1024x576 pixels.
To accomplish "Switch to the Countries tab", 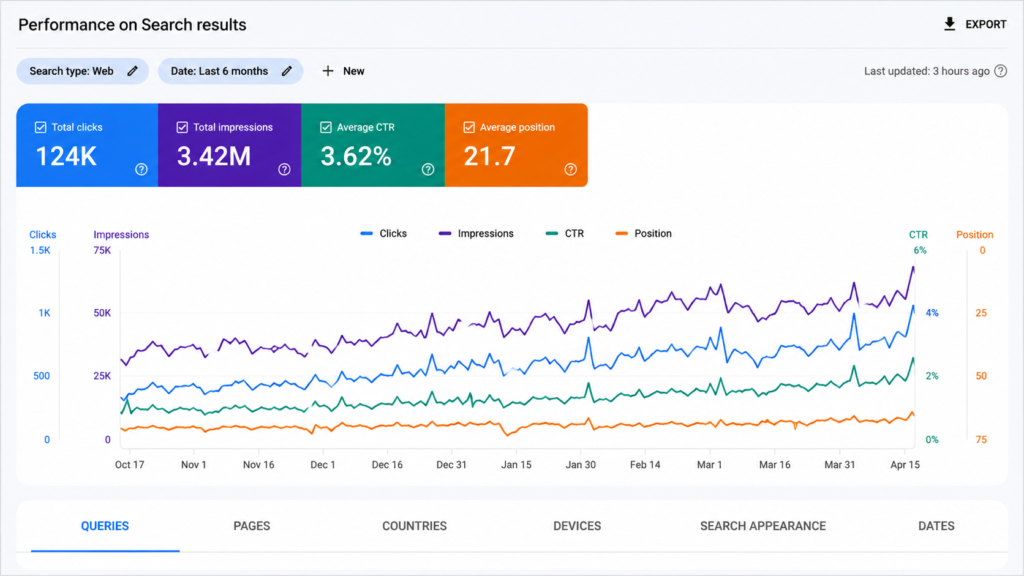I will click(x=414, y=526).
